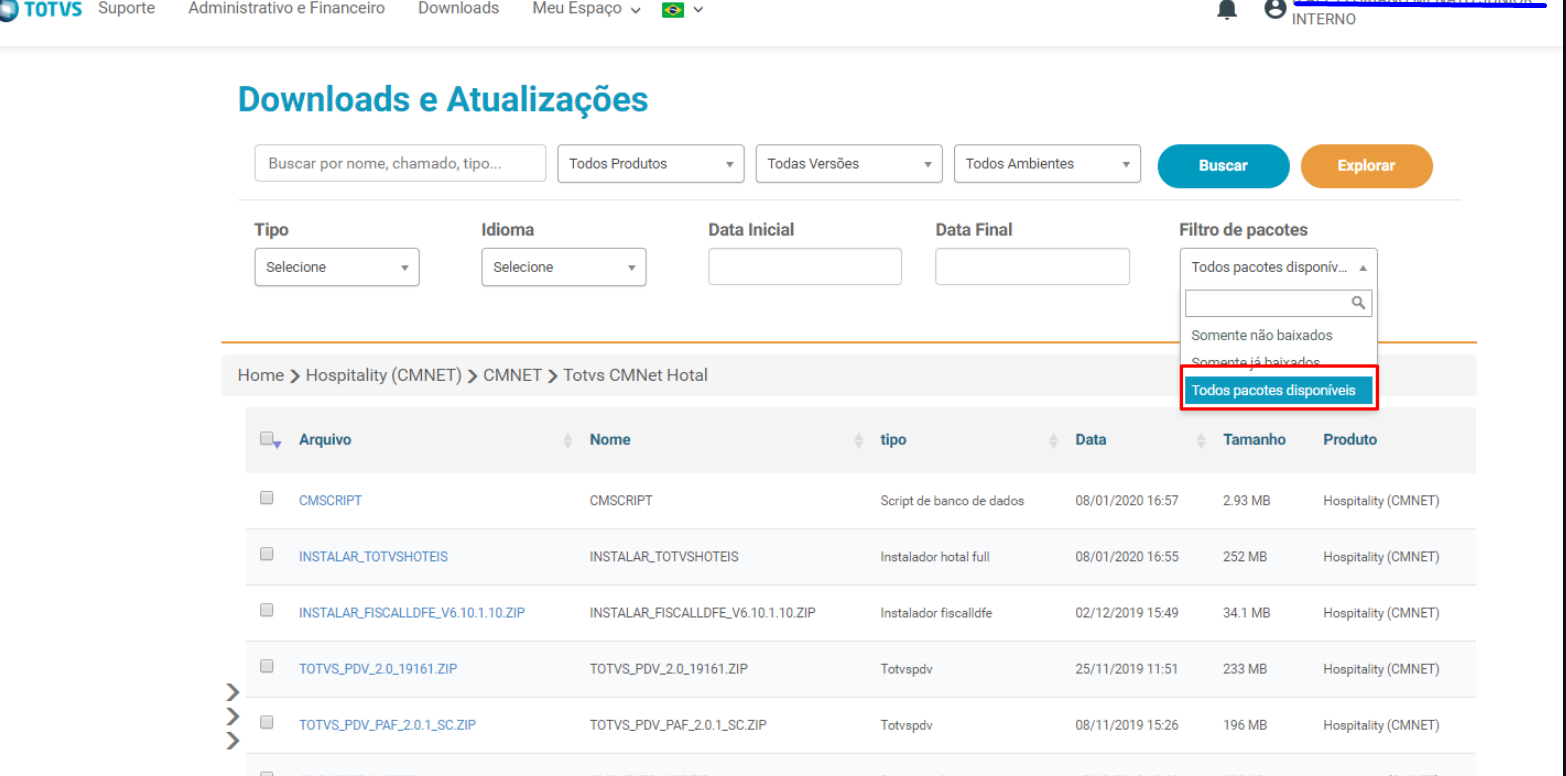
Task: Open the TOTVS_PDV_2.0_19161.ZIP file link
Action: coord(378,668)
